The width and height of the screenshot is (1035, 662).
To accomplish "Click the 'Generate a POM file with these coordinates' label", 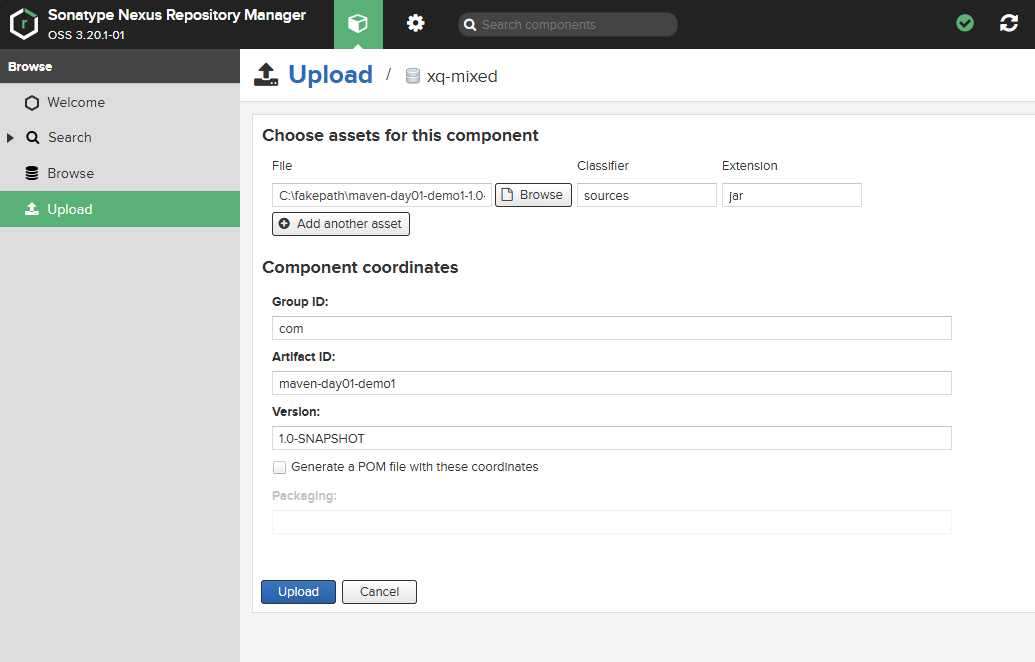I will tap(415, 467).
